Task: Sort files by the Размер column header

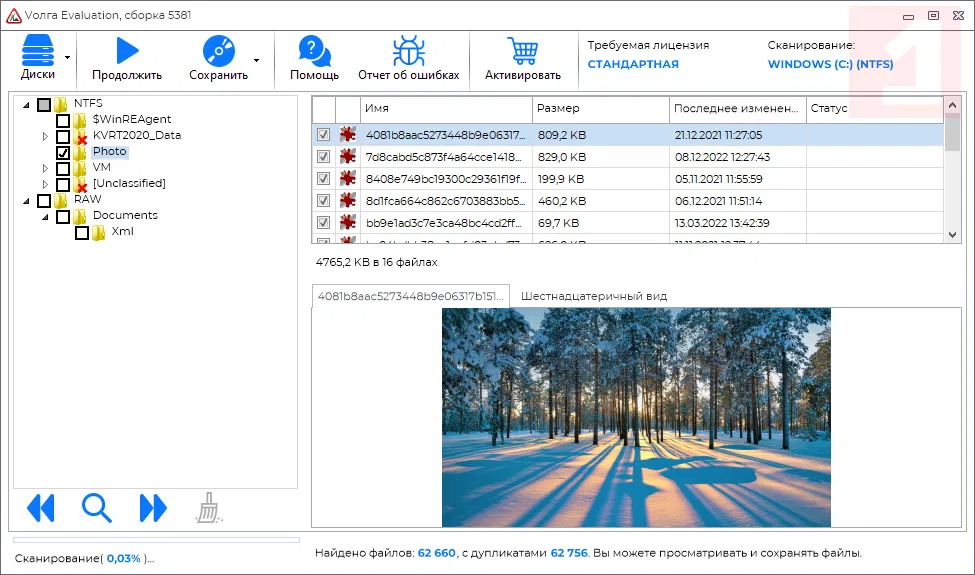Action: [600, 108]
